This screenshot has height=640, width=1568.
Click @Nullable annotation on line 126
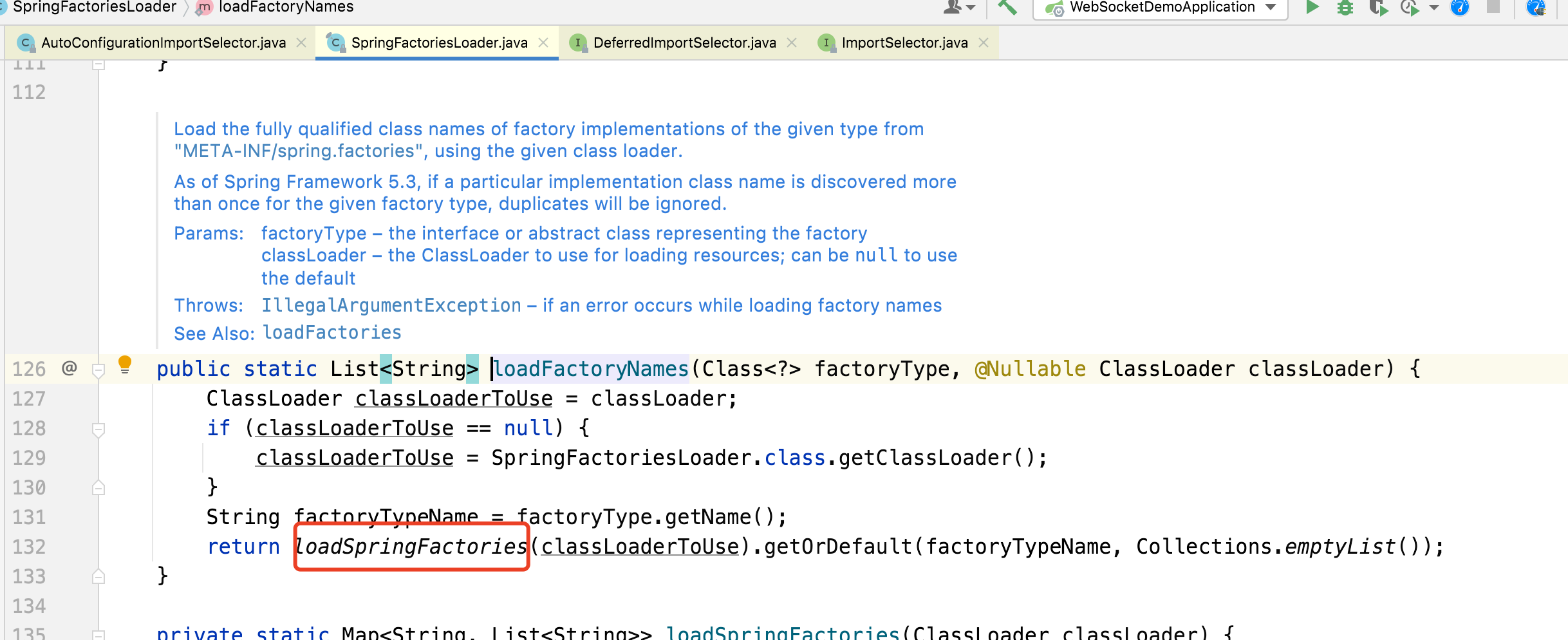tap(1031, 369)
